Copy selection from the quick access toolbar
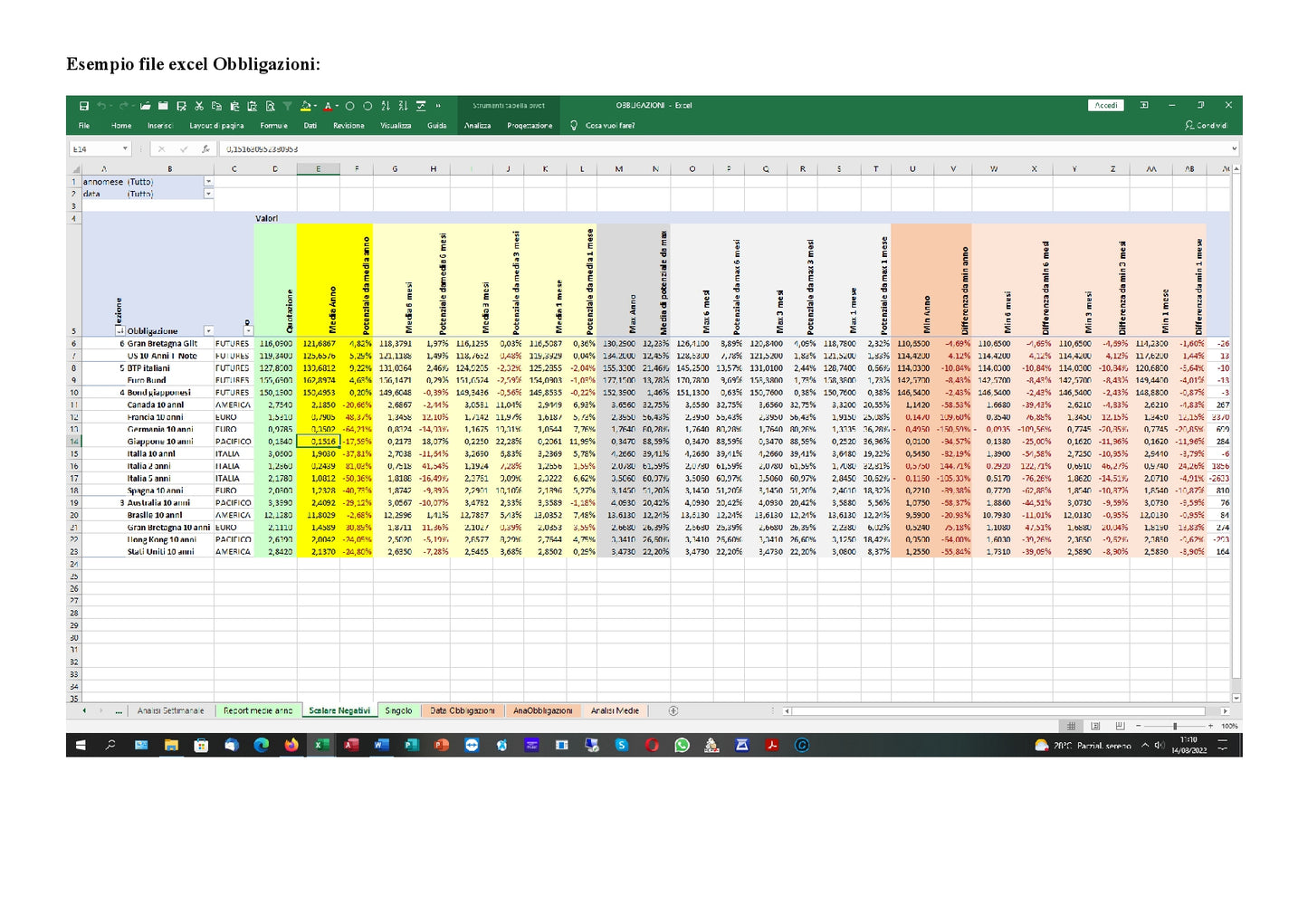 (x=217, y=106)
